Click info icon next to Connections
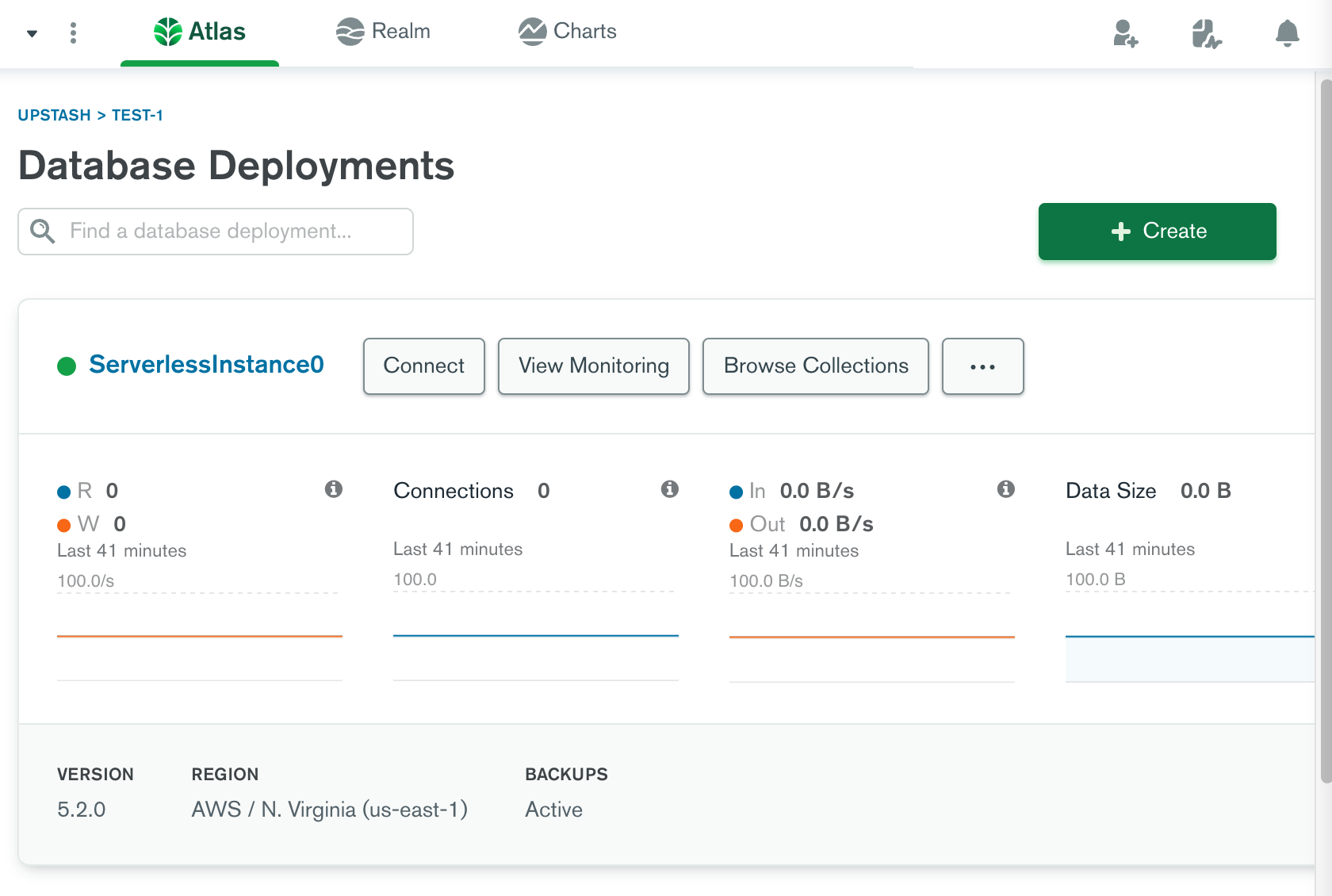 (670, 489)
